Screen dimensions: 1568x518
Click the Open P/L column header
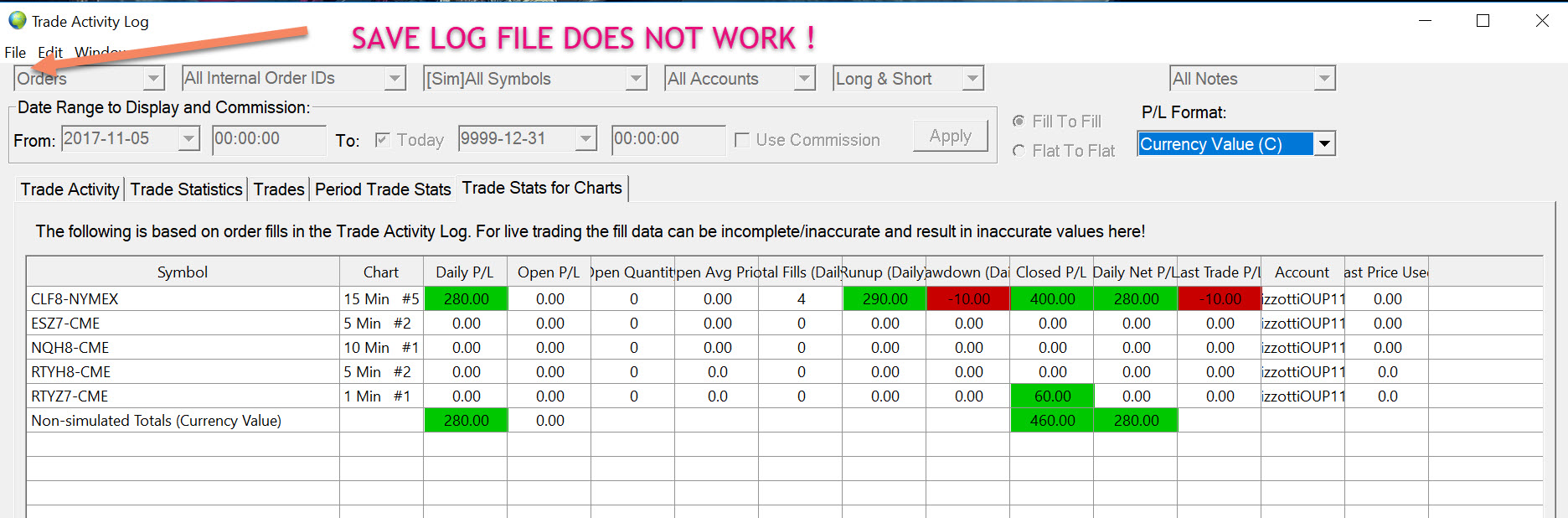tap(549, 272)
